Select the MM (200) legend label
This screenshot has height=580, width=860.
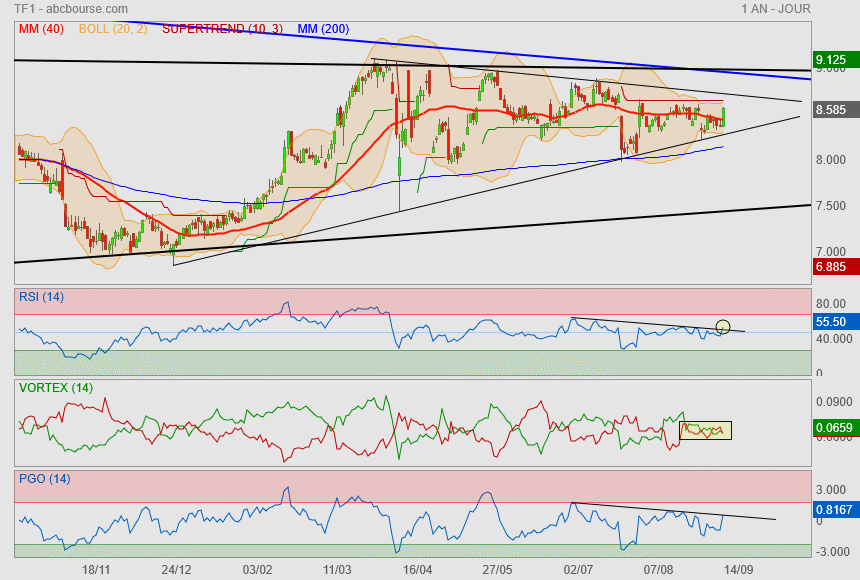coord(321,29)
